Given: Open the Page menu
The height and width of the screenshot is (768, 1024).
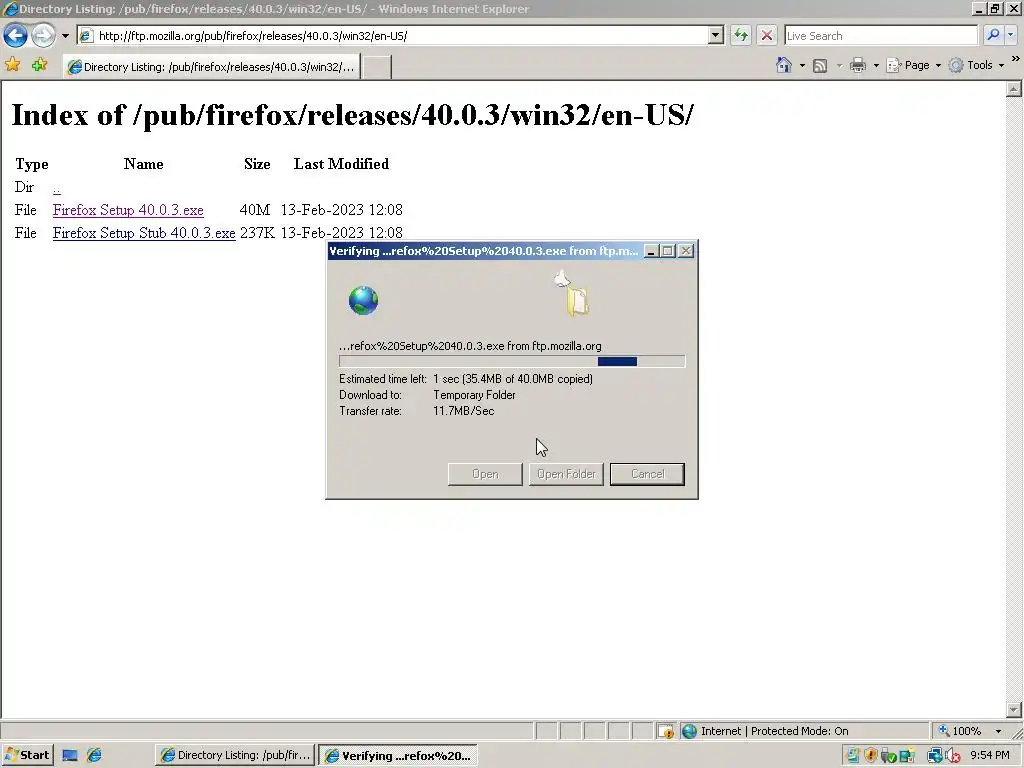Looking at the screenshot, I should [914, 65].
